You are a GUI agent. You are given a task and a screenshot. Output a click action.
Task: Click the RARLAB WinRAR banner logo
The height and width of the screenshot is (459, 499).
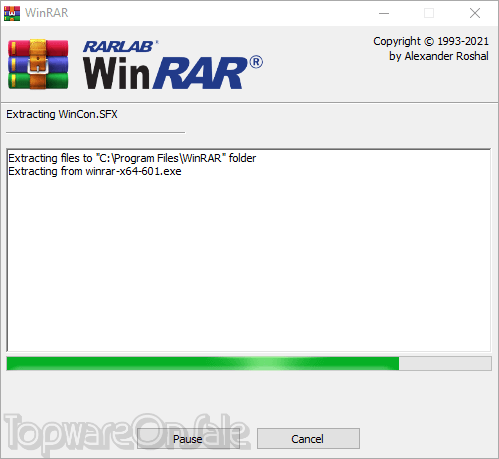coord(173,64)
